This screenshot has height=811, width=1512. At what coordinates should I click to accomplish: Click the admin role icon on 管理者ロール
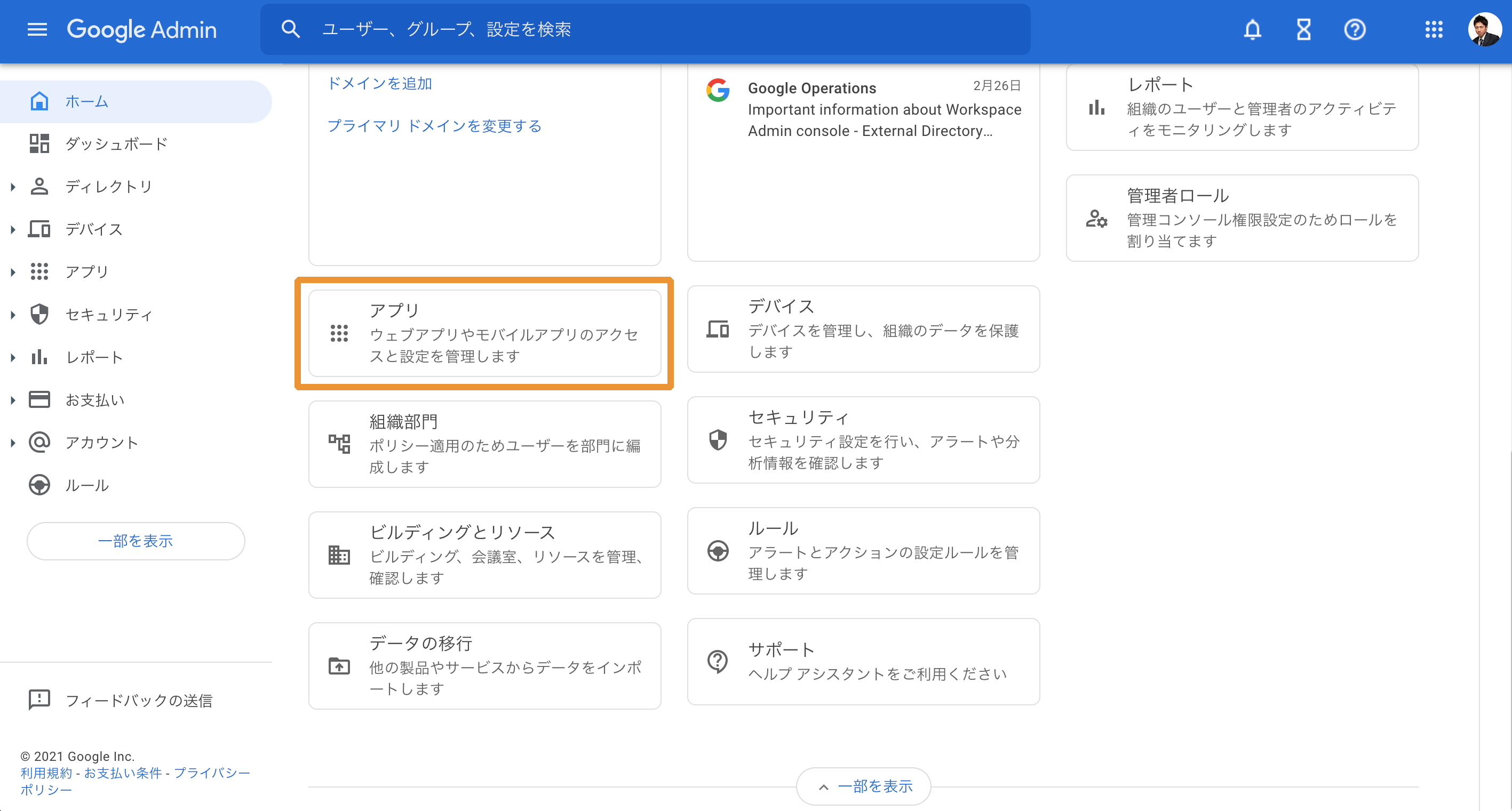(1096, 219)
